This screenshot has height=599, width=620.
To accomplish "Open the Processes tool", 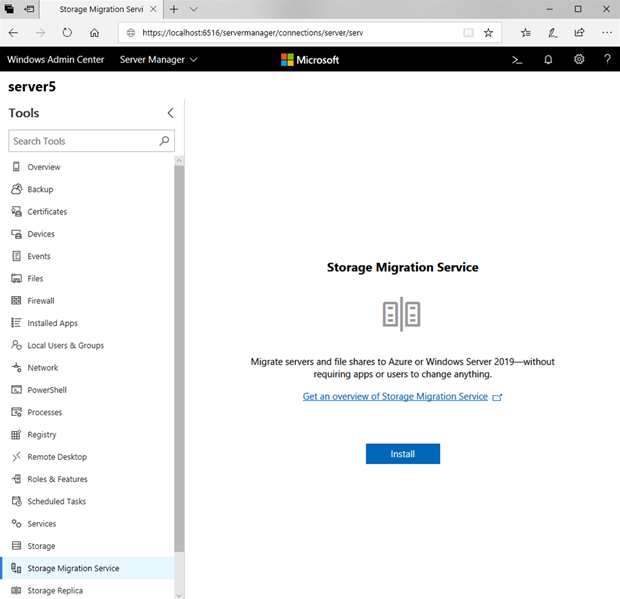I will point(87,412).
